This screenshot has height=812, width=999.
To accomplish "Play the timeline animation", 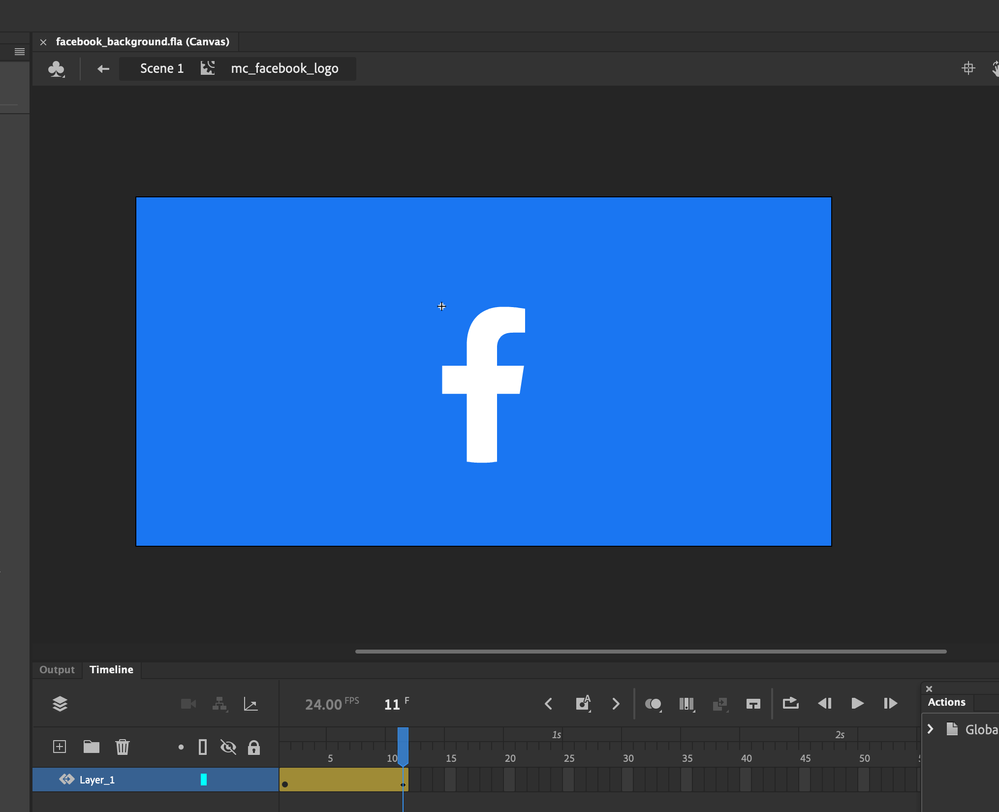I will click(x=857, y=704).
